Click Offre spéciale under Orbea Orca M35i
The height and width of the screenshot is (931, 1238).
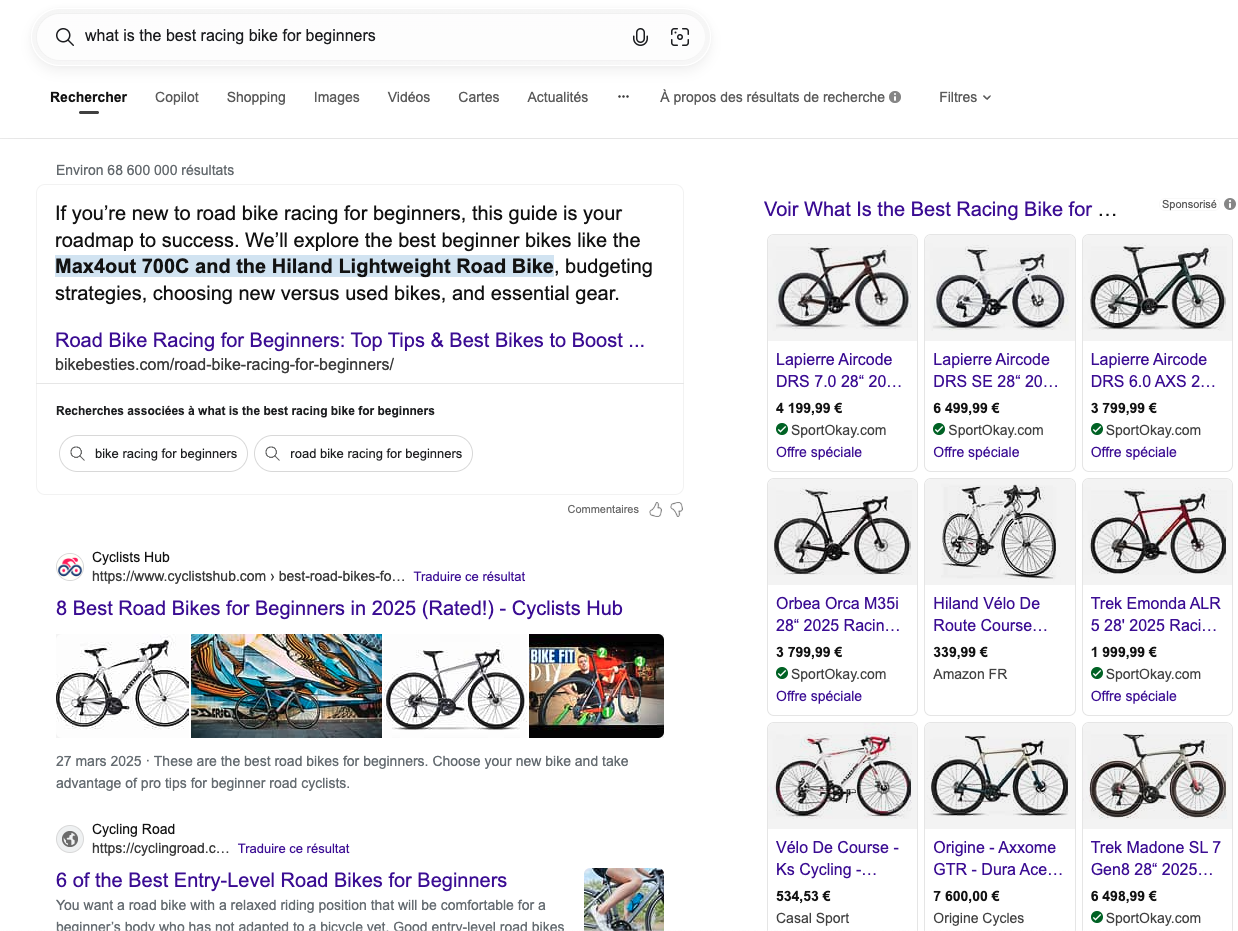(819, 696)
